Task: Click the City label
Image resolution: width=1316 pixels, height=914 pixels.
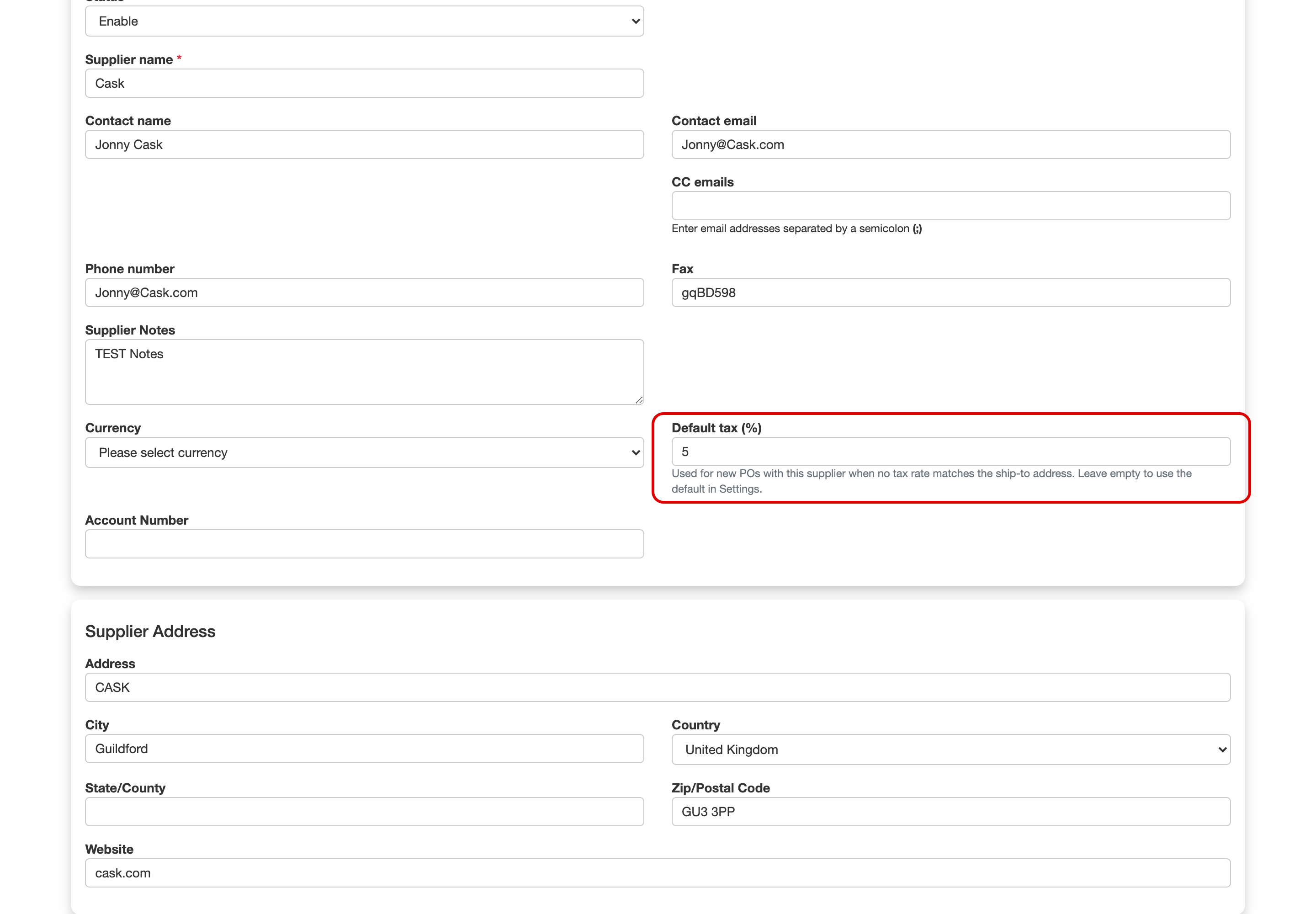Action: [97, 725]
